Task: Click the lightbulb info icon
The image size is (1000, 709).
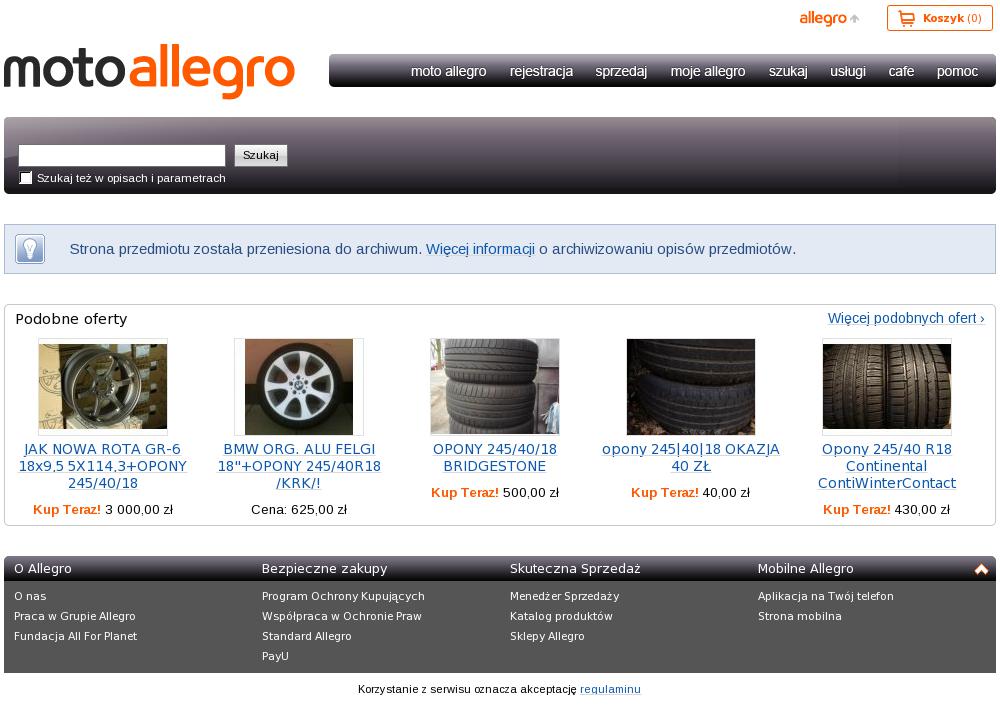Action: tap(30, 249)
